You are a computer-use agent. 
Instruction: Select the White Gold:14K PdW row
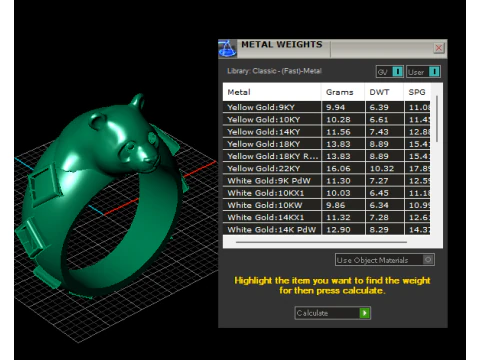point(327,229)
